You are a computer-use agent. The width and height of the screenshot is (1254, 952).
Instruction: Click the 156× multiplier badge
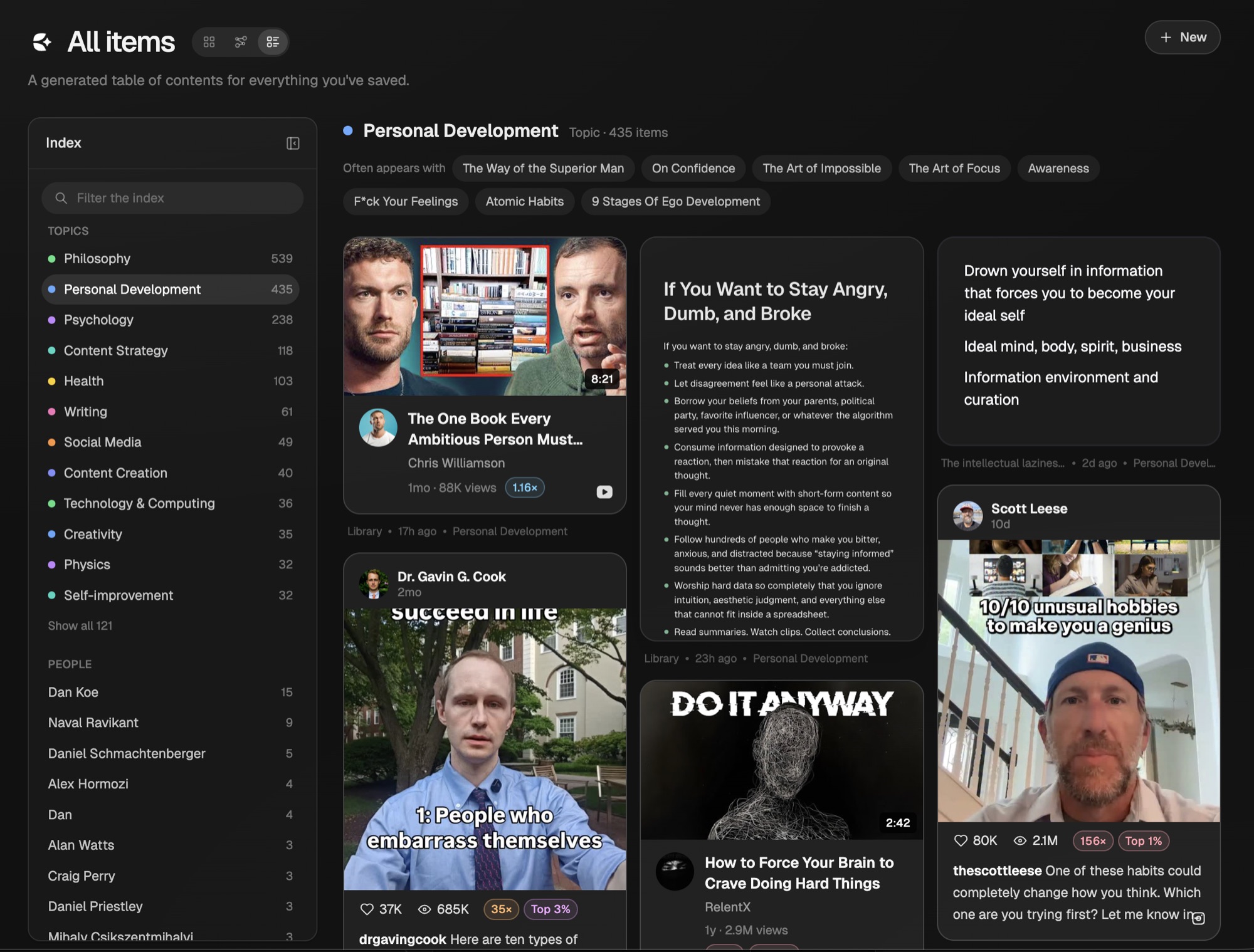[x=1093, y=841]
